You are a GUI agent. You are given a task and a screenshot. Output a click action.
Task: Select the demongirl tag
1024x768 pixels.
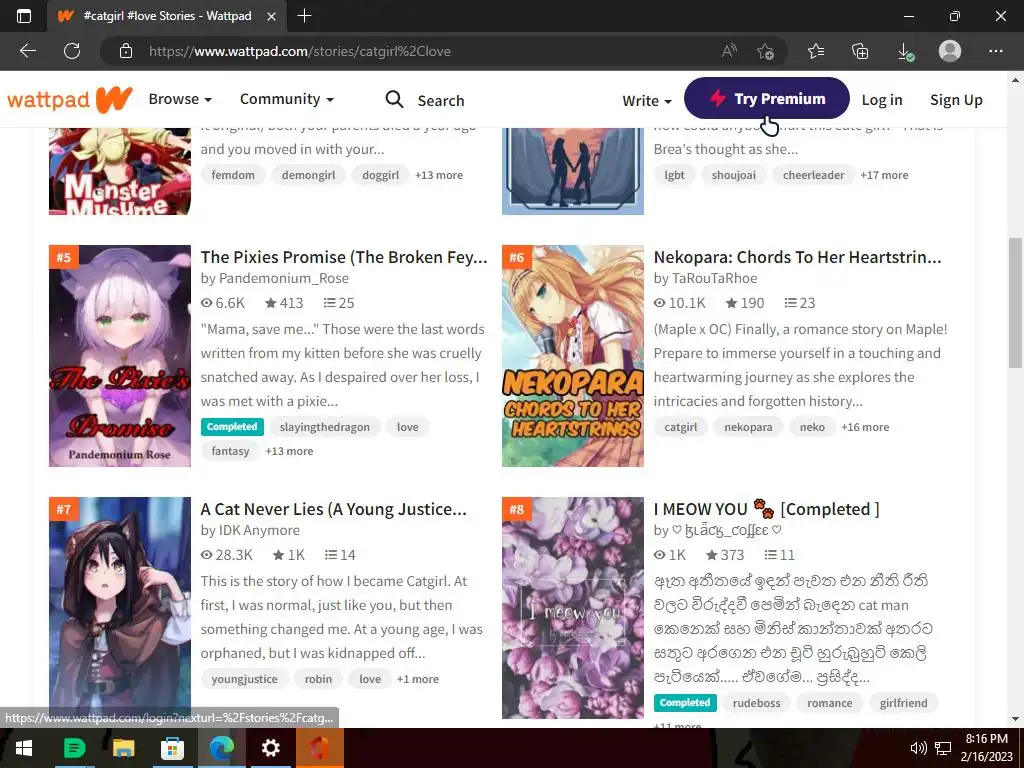(x=308, y=175)
